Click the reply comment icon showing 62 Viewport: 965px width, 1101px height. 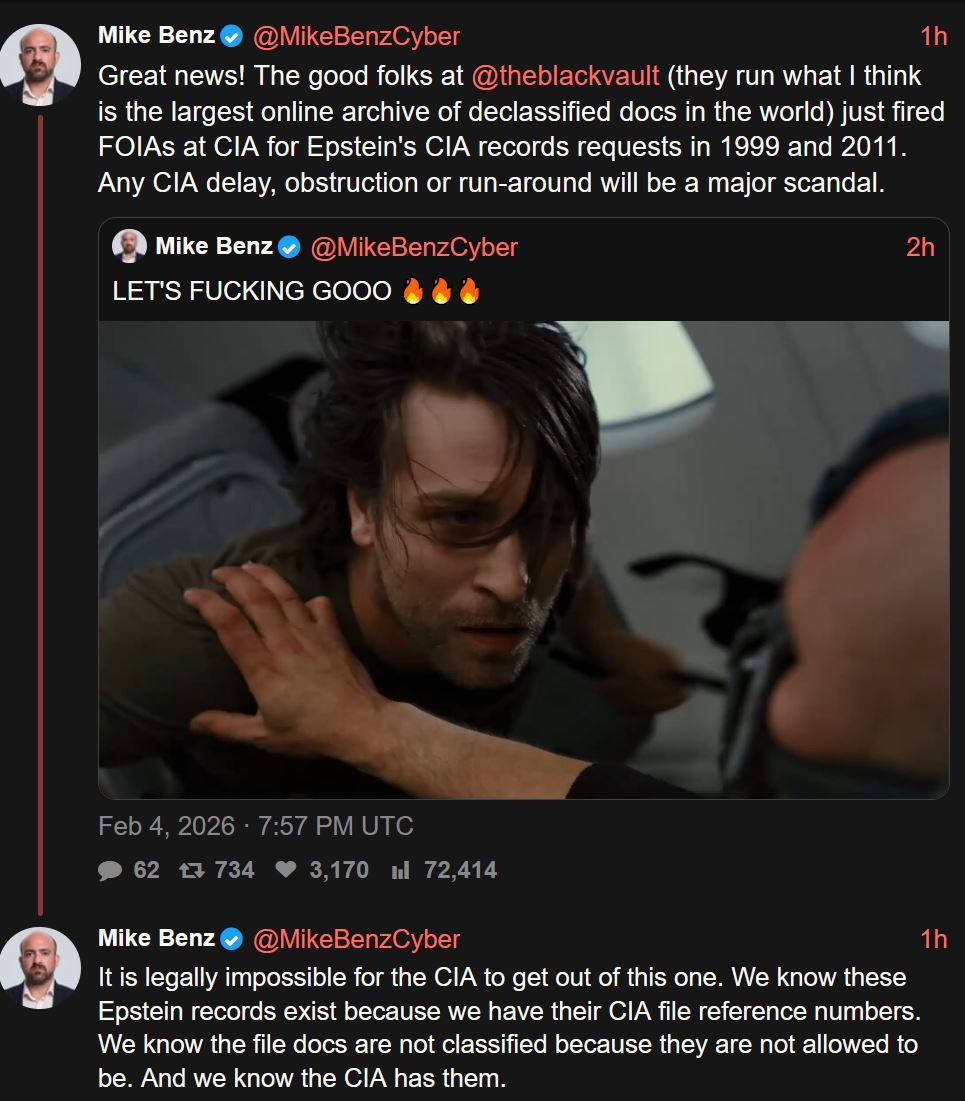tap(110, 870)
